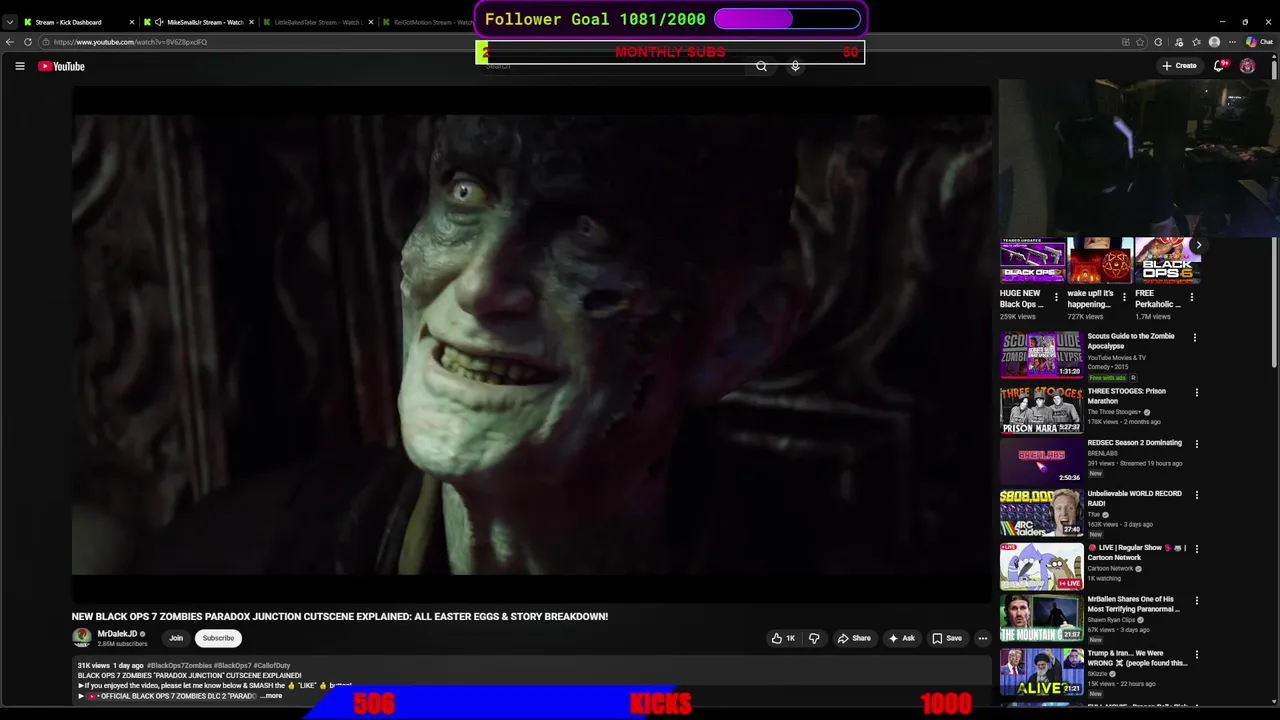Viewport: 1280px width, 720px height.
Task: Open the Favorites list icon
Action: [1196, 42]
